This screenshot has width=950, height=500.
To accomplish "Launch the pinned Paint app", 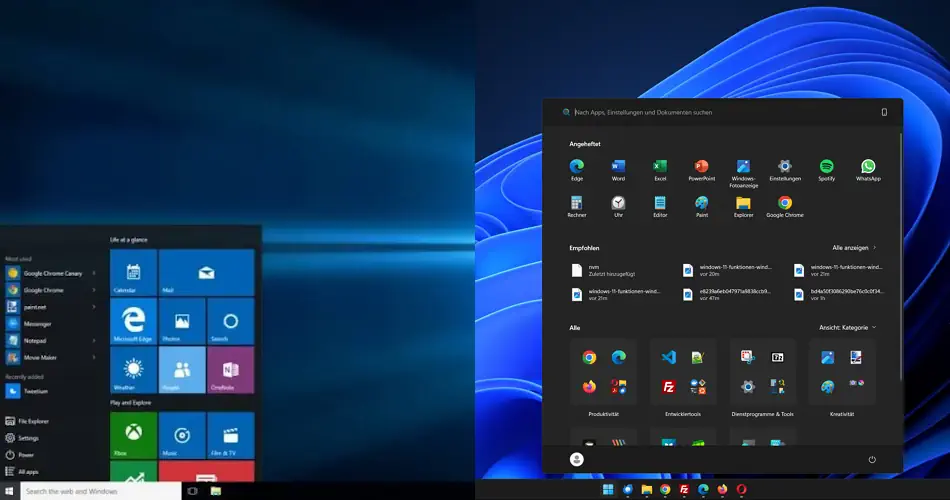I will point(702,206).
